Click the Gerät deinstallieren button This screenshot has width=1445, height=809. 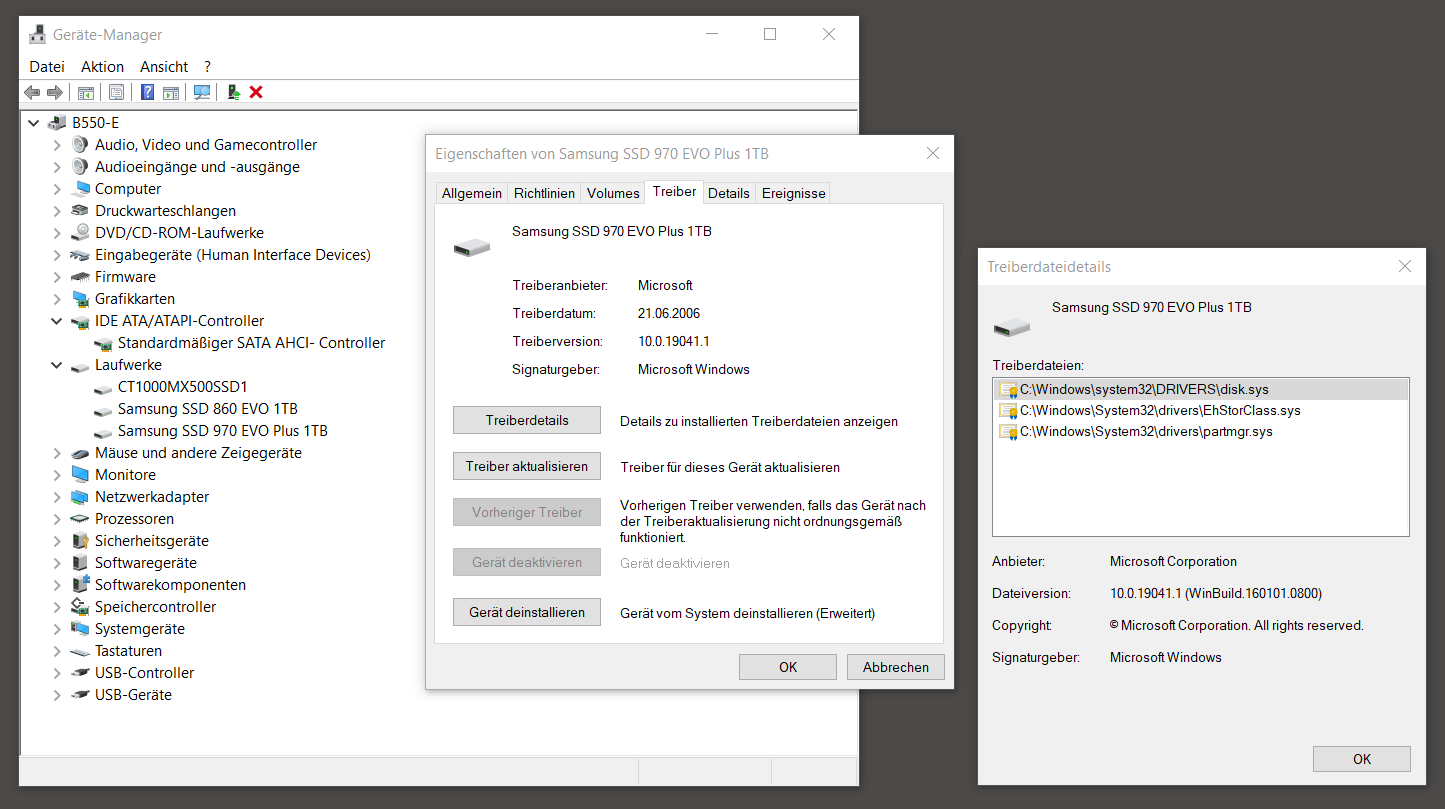[x=527, y=612]
